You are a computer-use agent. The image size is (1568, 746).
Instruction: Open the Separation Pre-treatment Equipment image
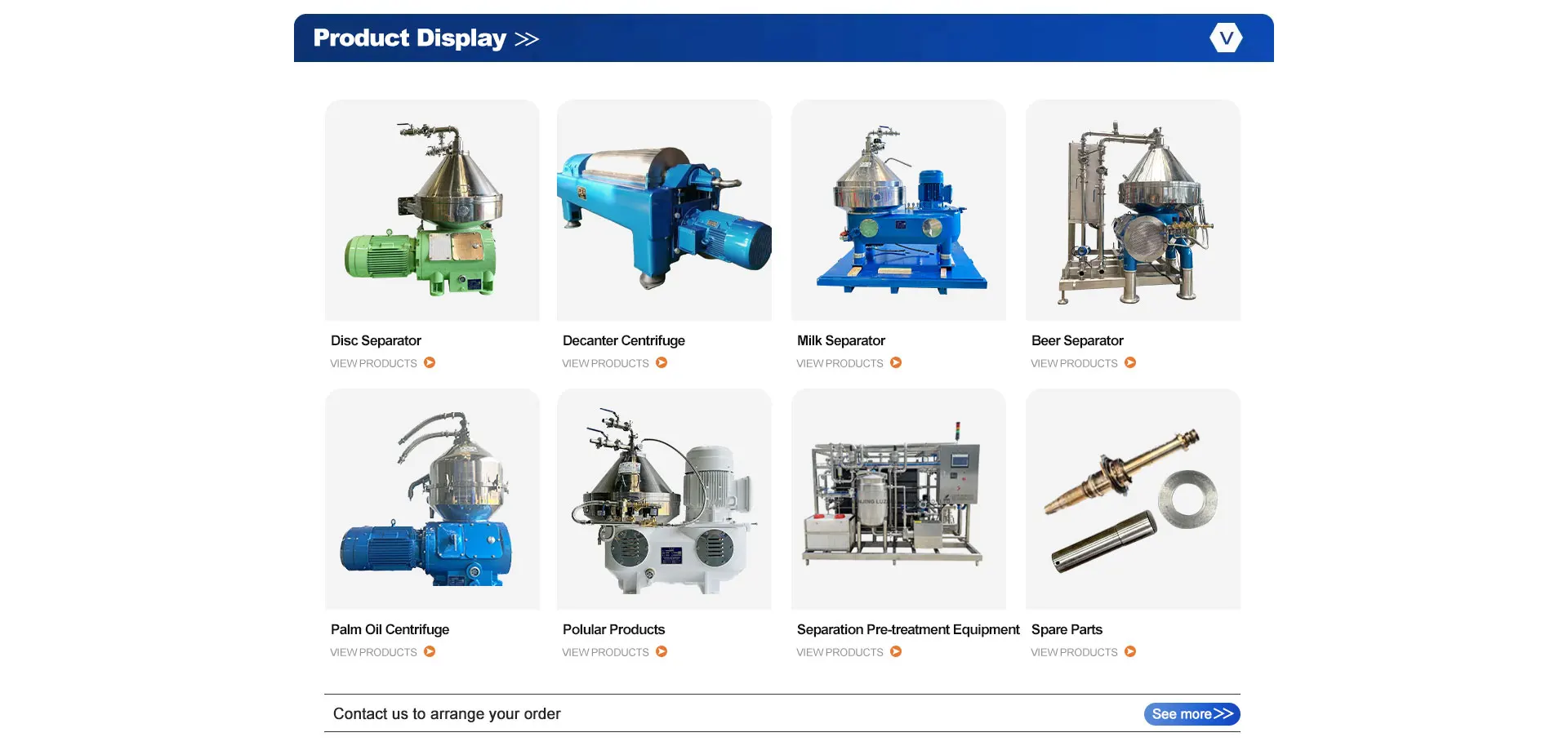coord(898,500)
